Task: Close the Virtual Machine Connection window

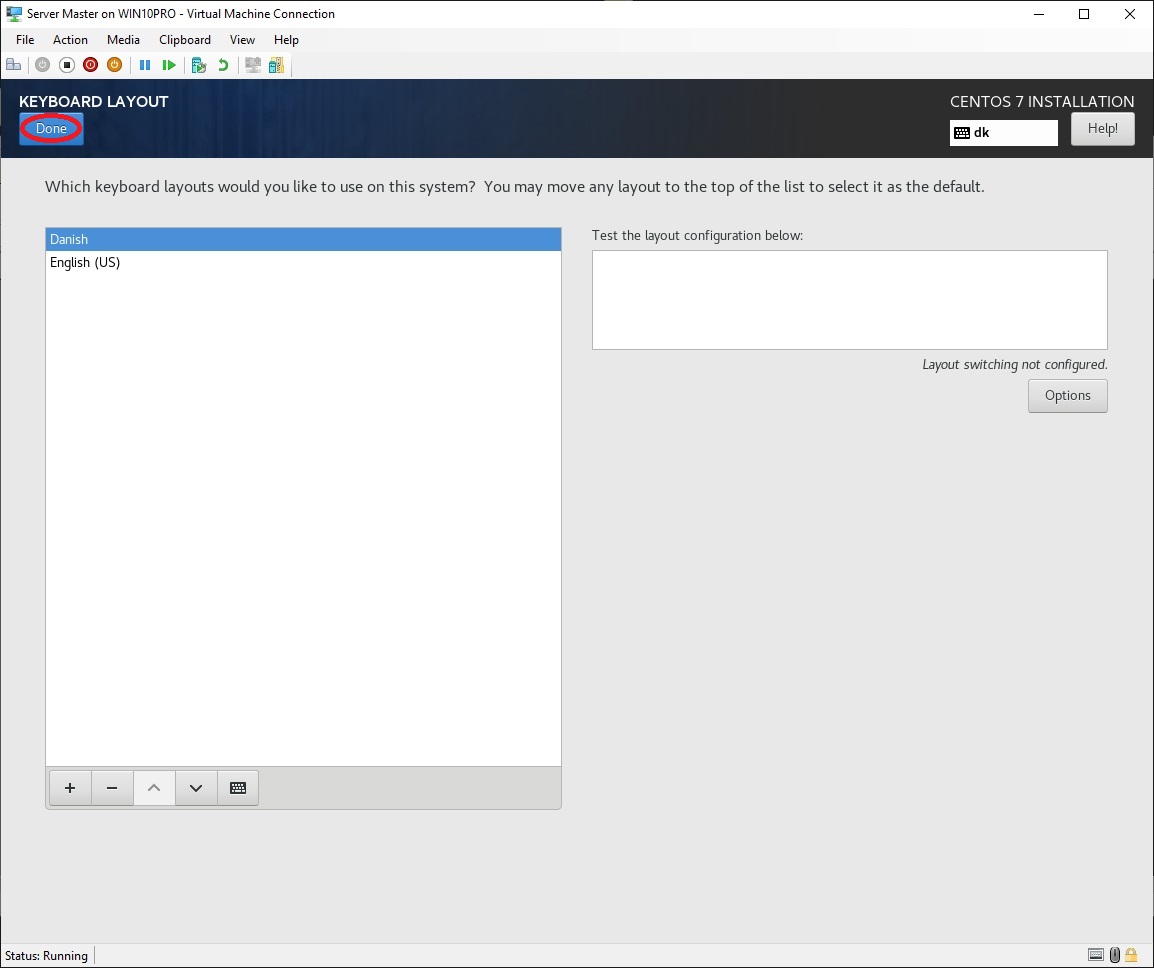Action: (x=1130, y=14)
